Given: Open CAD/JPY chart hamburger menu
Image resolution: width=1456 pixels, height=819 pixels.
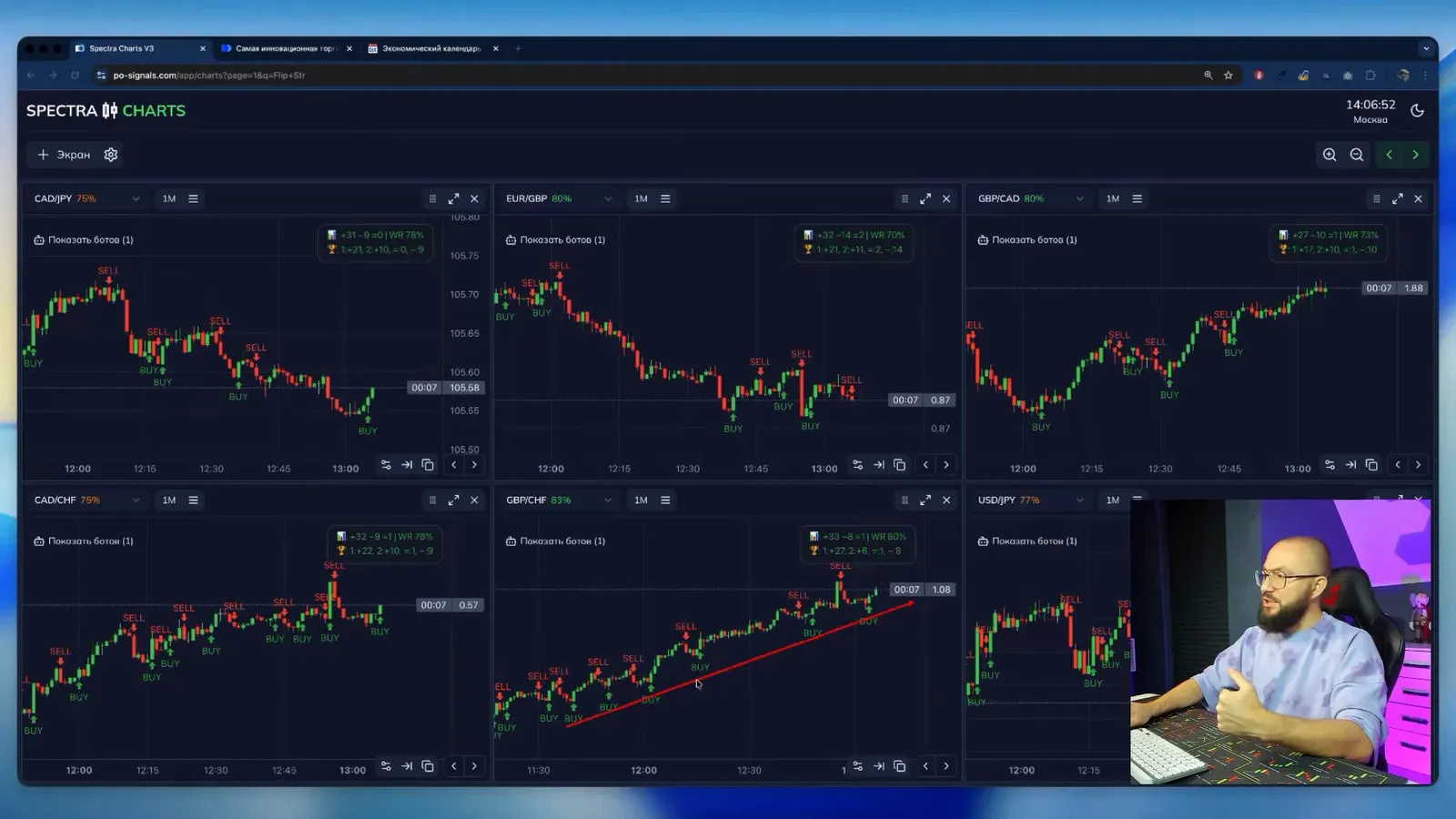Looking at the screenshot, I should [x=193, y=198].
